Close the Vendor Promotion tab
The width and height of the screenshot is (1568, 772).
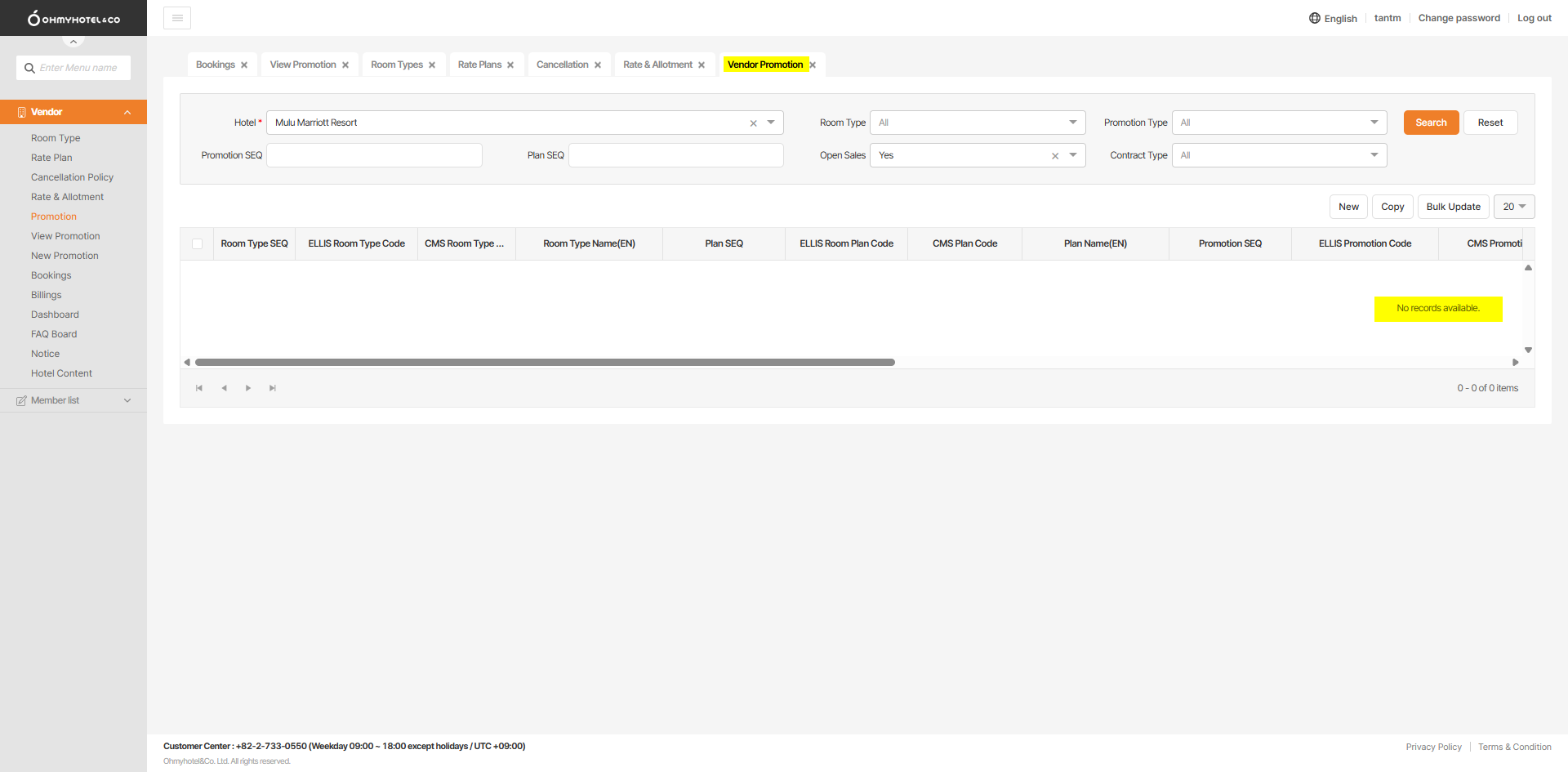[813, 65]
